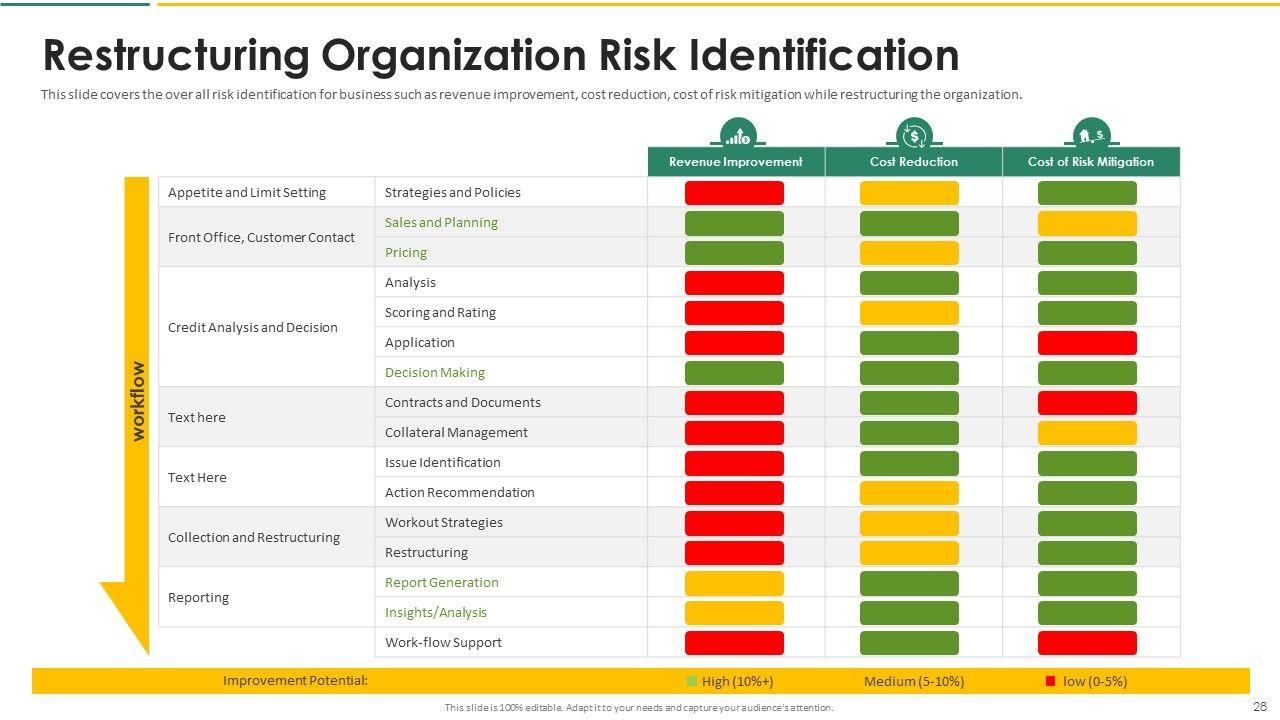Click the Decision Making green text
The height and width of the screenshot is (720, 1280).
pos(435,372)
